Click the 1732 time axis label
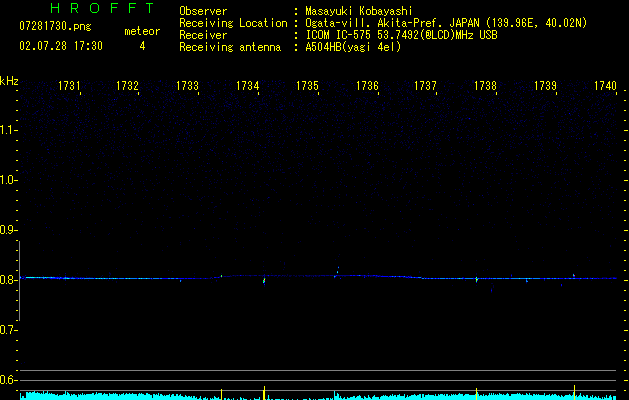The width and height of the screenshot is (629, 400). tap(127, 86)
